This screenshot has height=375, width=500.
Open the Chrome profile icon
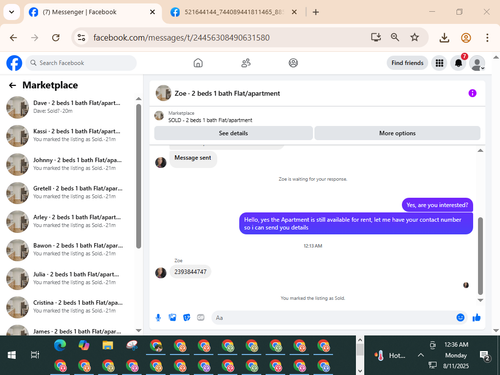466,38
